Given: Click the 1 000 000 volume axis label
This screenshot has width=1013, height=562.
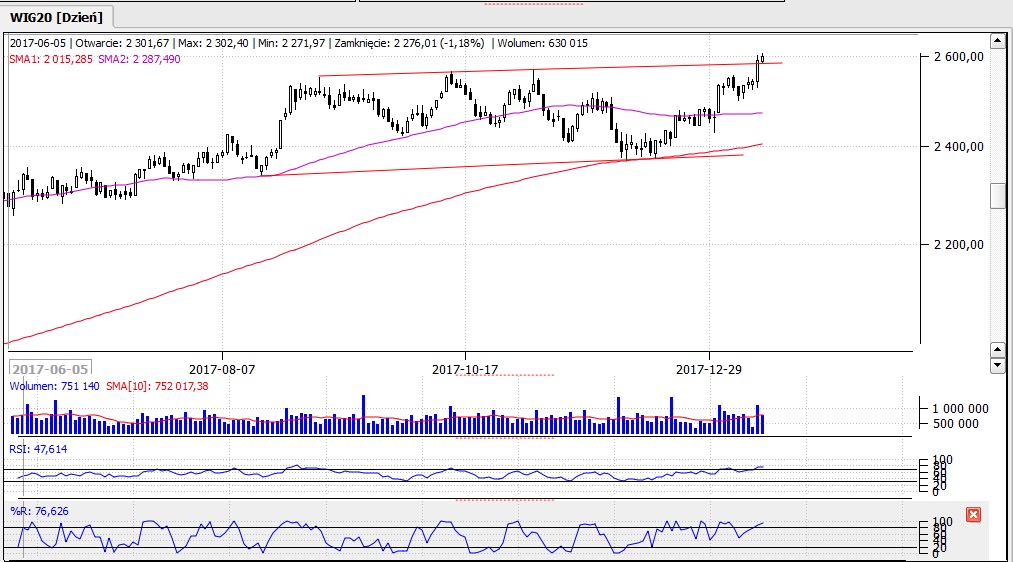Looking at the screenshot, I should pyautogui.click(x=960, y=408).
